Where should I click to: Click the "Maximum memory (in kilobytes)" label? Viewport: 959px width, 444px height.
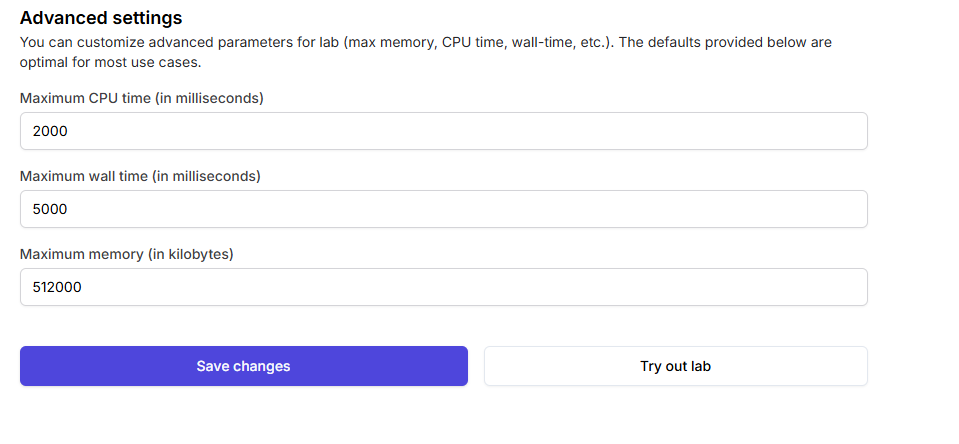pyautogui.click(x=126, y=254)
